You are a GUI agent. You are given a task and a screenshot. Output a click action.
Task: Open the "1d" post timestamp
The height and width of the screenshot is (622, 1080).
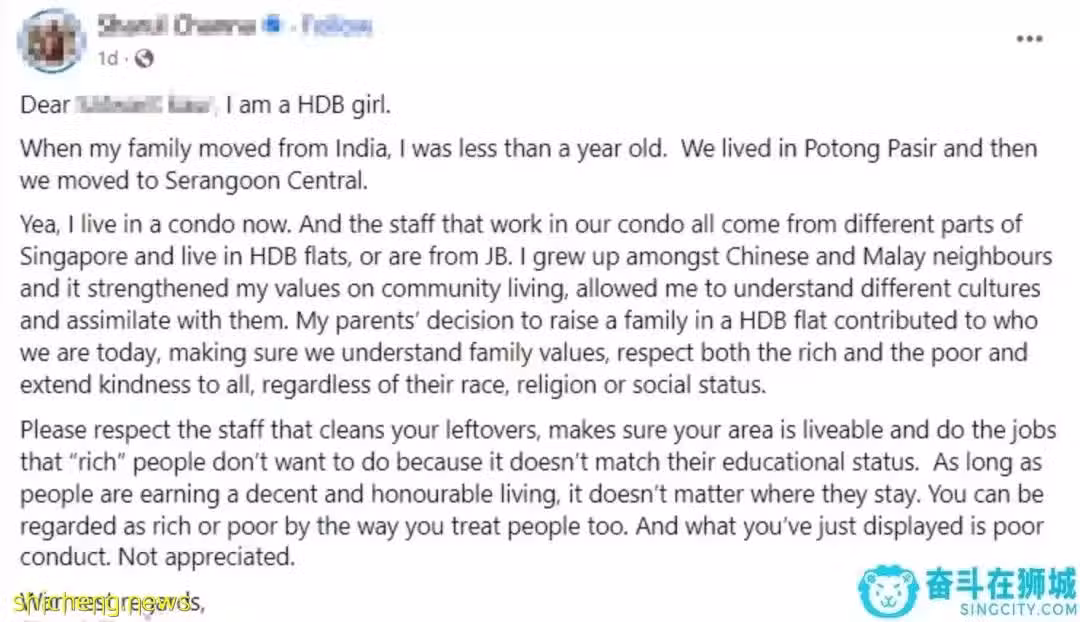point(107,59)
